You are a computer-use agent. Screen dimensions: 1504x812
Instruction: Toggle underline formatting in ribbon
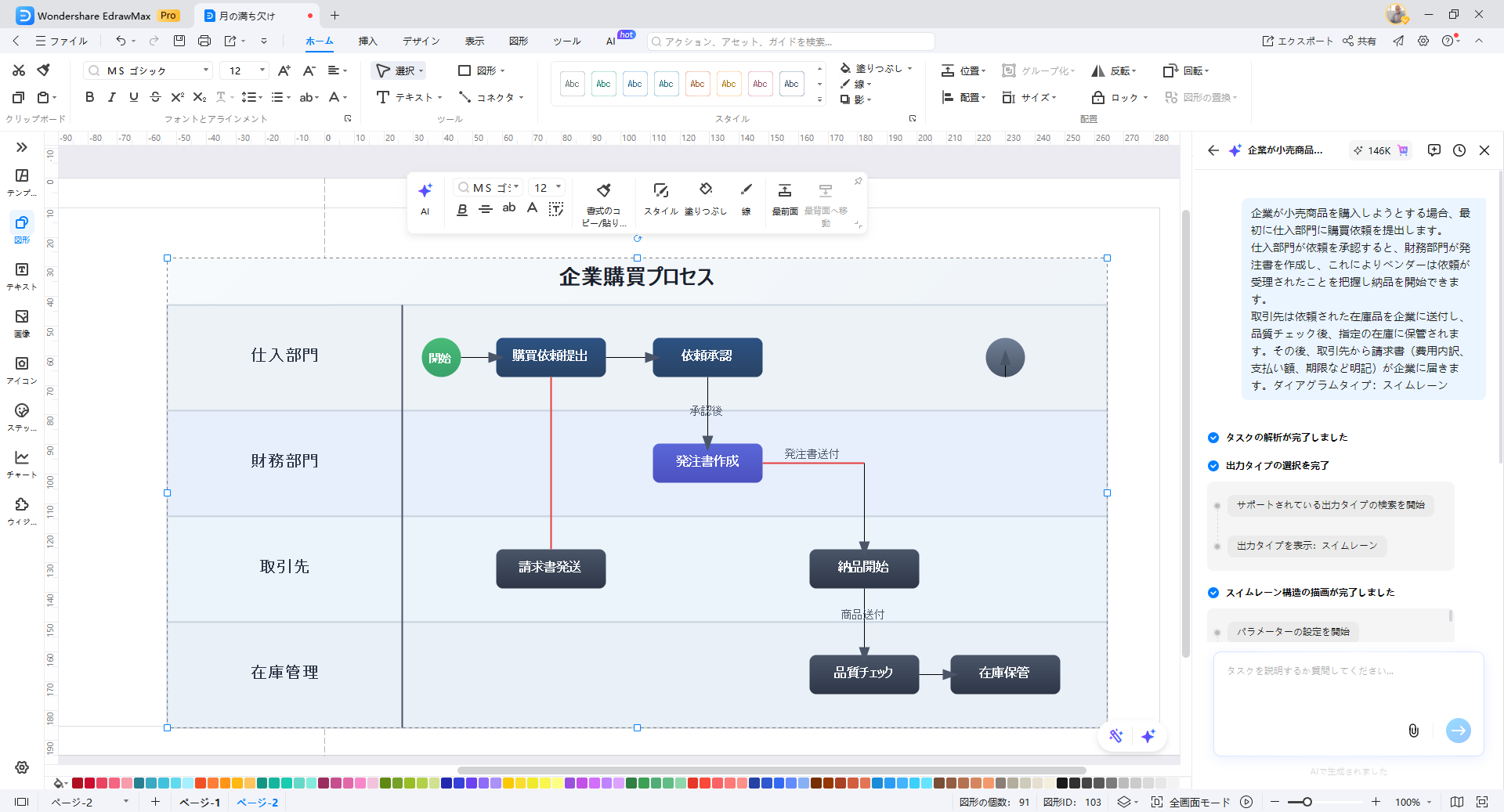pos(133,97)
